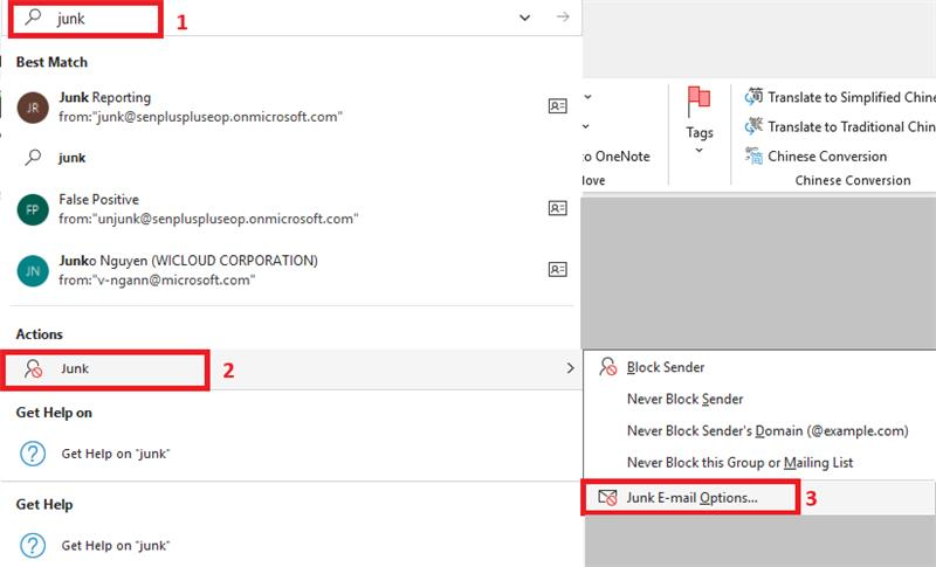Expand the Junk action submenu arrow
This screenshot has width=936, height=567.
(x=570, y=368)
